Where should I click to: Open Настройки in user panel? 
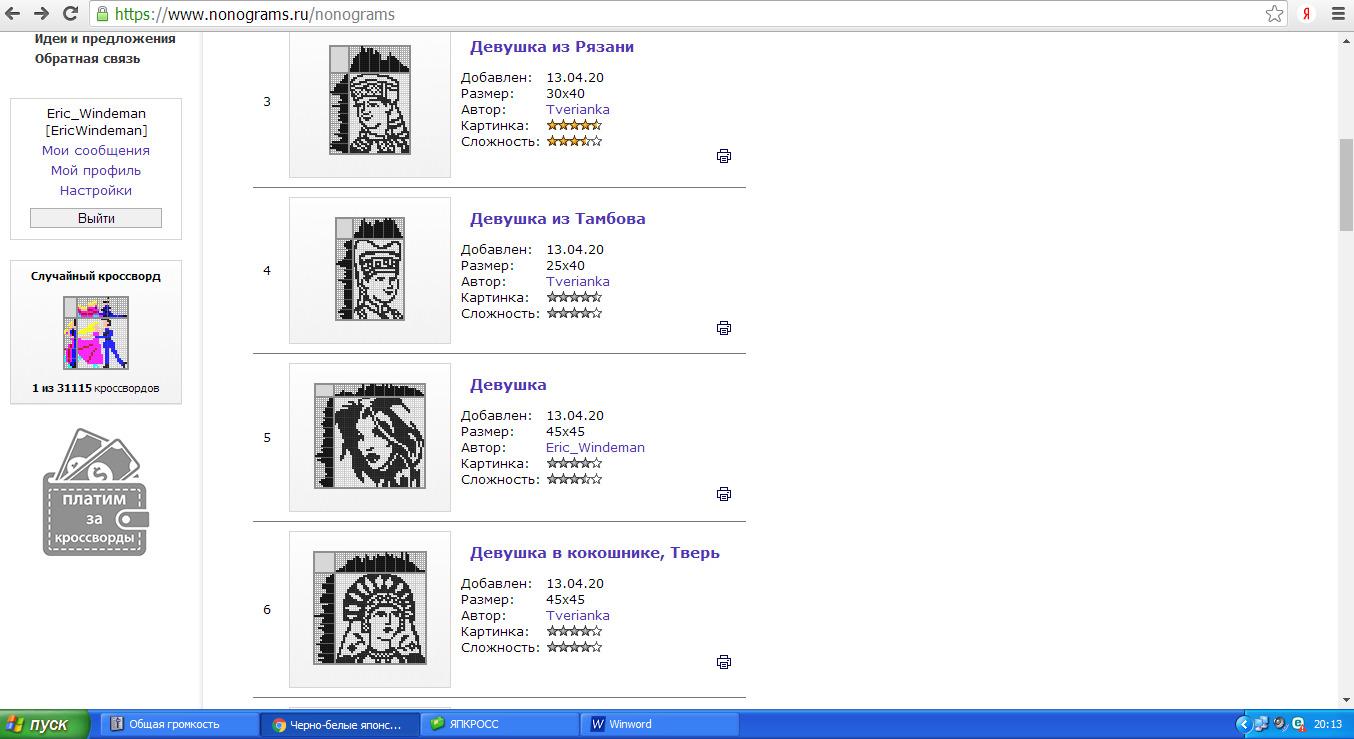point(96,190)
